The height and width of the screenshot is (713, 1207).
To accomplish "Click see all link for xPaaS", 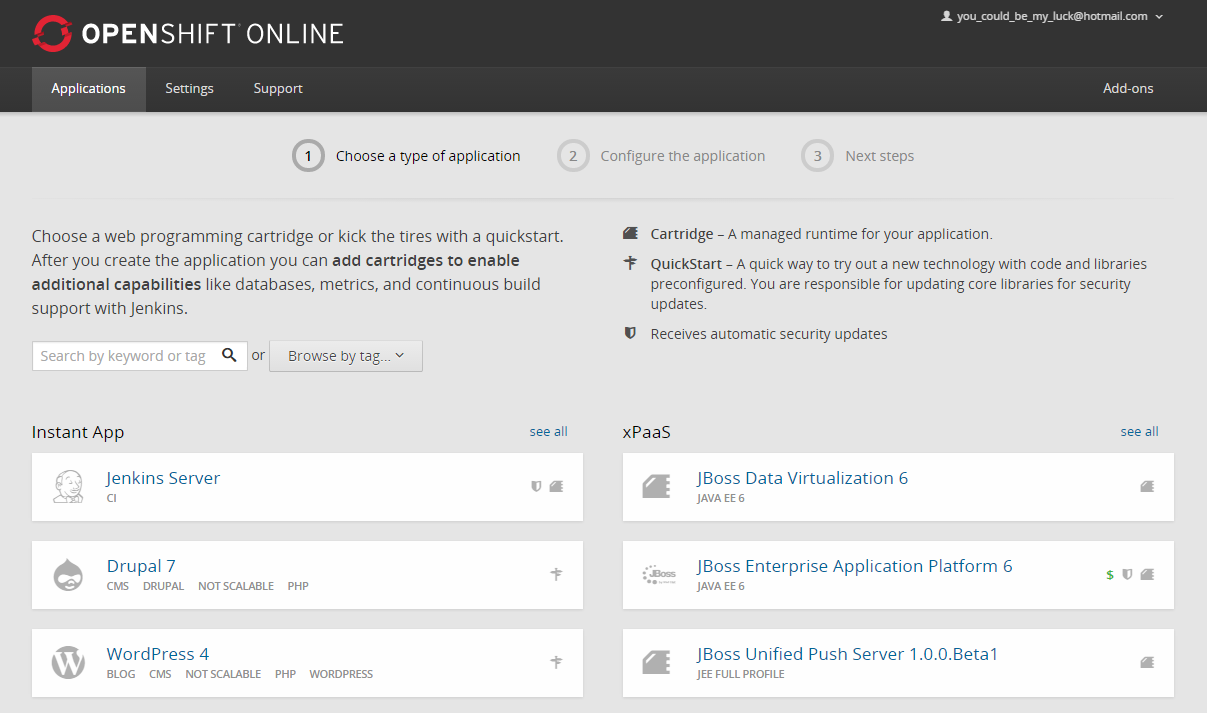I will [x=1139, y=431].
